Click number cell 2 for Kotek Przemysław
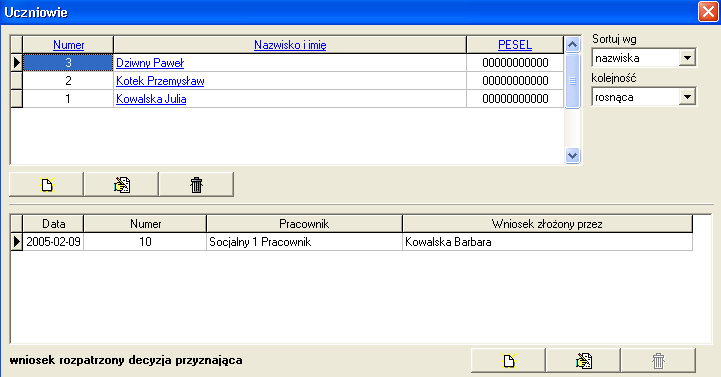 click(x=68, y=81)
